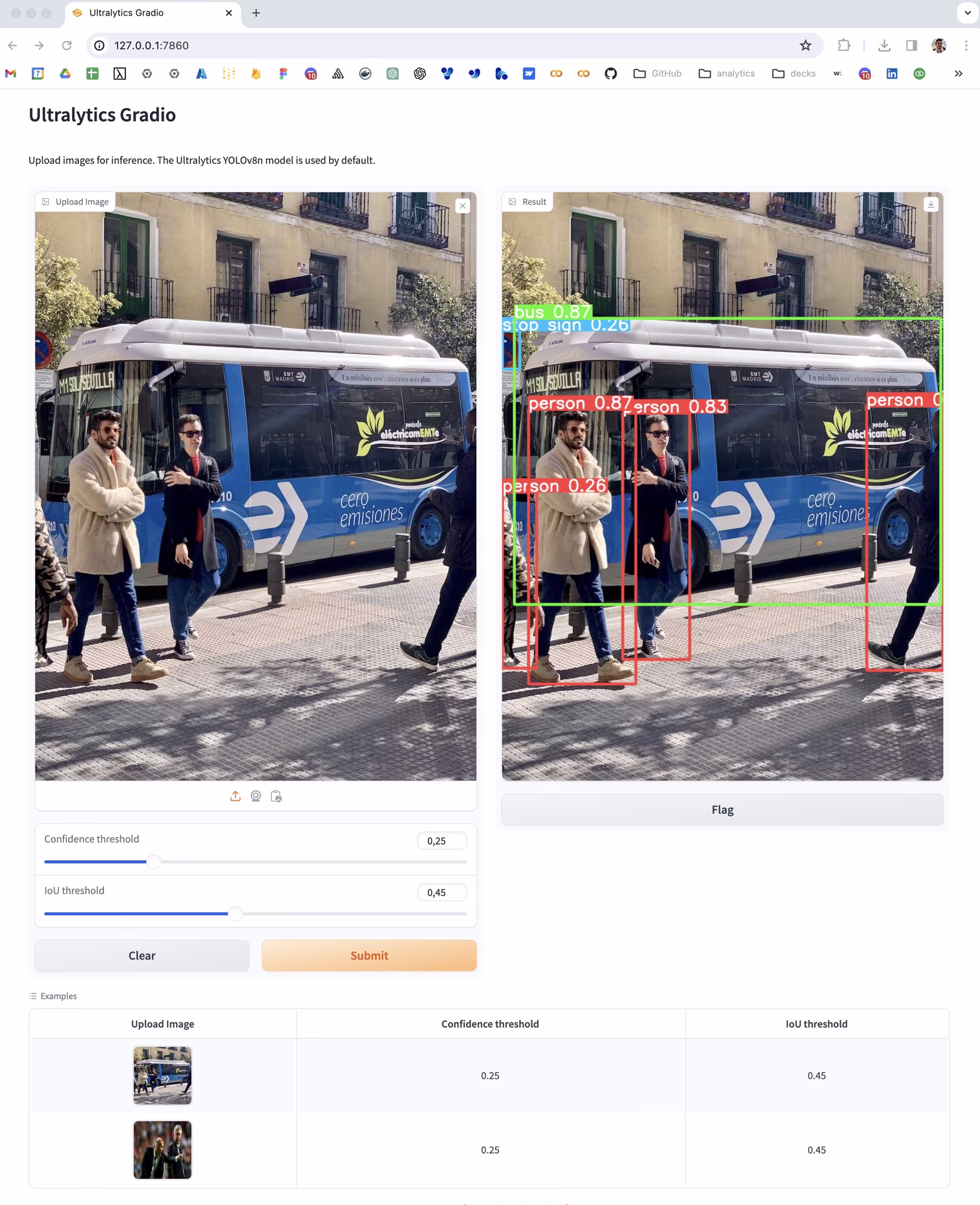Download the Result image
This screenshot has height=1205, width=980.
pyautogui.click(x=931, y=205)
